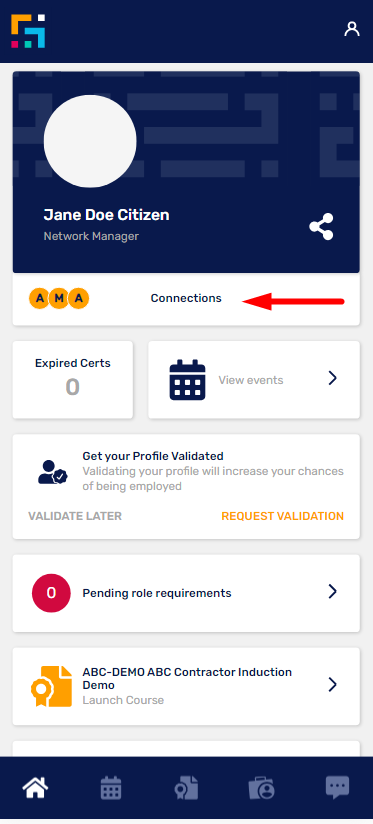Click the blank profile picture circle
The image size is (373, 824).
[x=90, y=141]
